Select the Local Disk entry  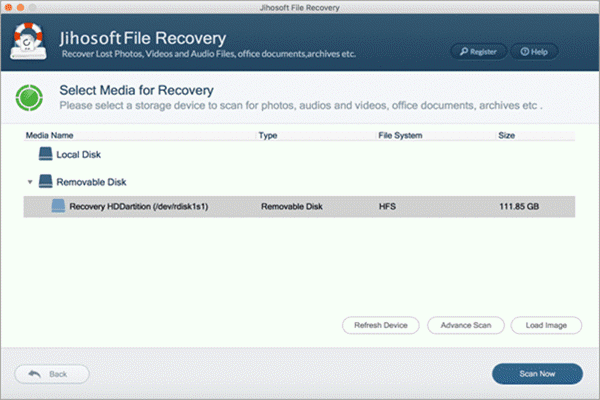(x=78, y=155)
